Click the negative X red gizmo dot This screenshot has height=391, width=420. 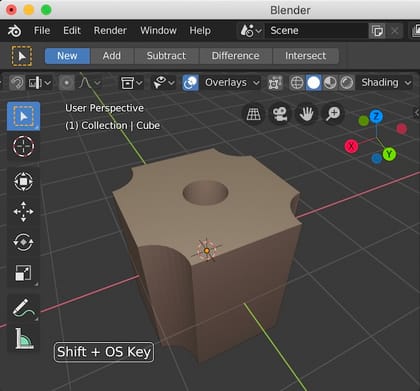[402, 128]
